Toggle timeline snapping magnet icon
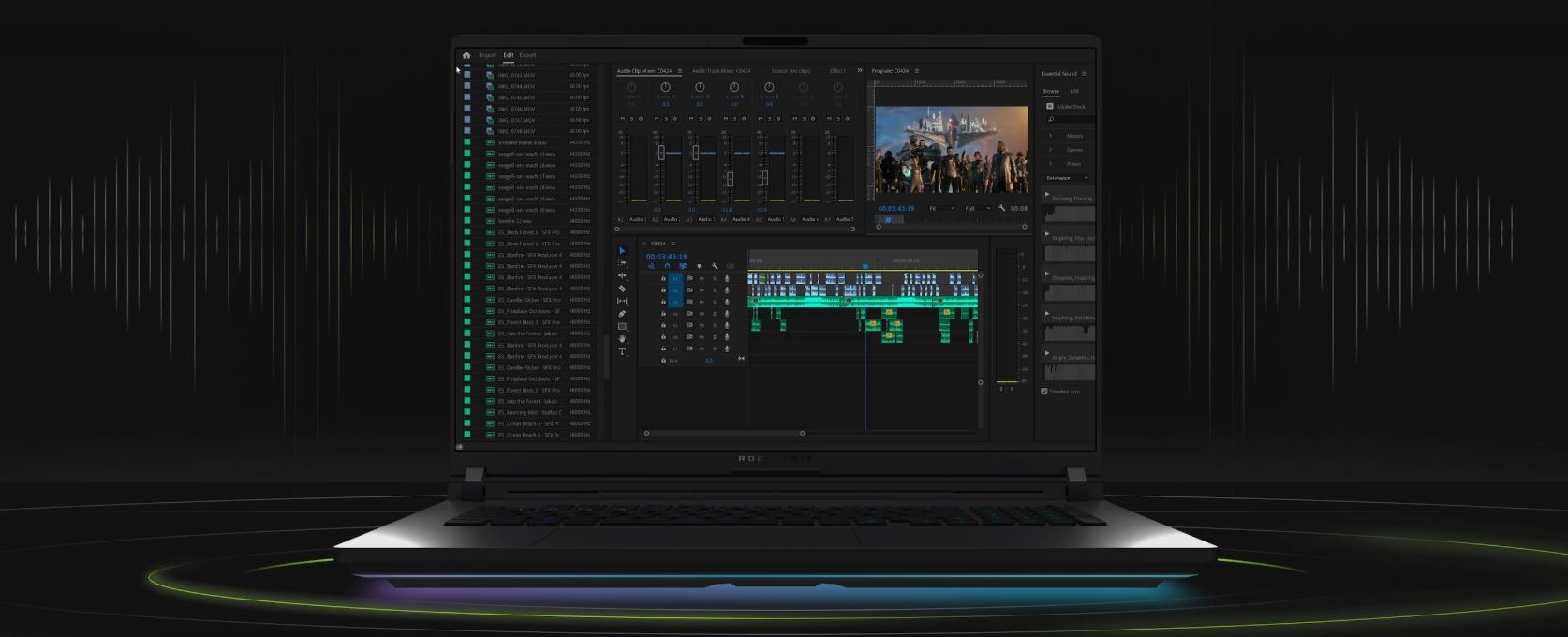 coord(667,266)
